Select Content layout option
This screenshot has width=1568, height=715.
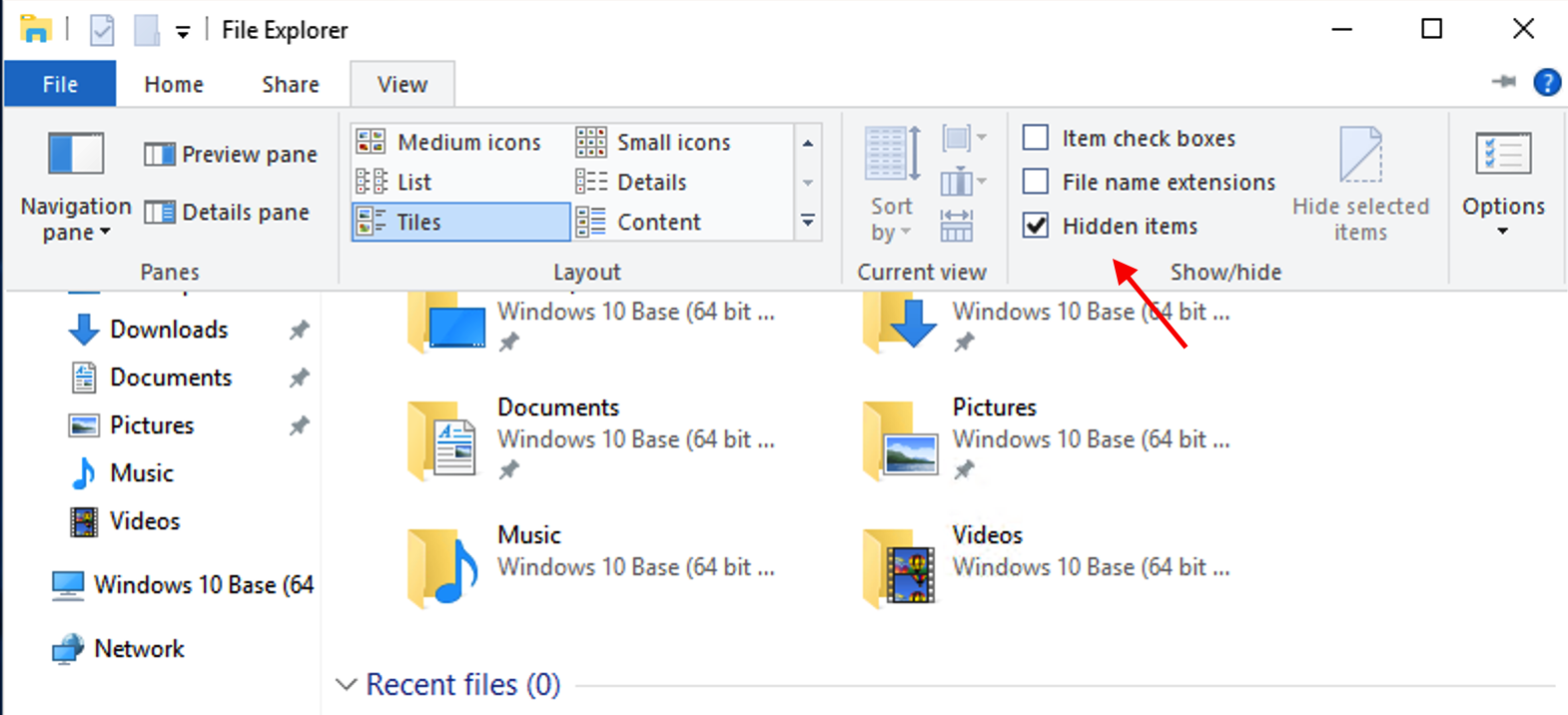pos(639,222)
